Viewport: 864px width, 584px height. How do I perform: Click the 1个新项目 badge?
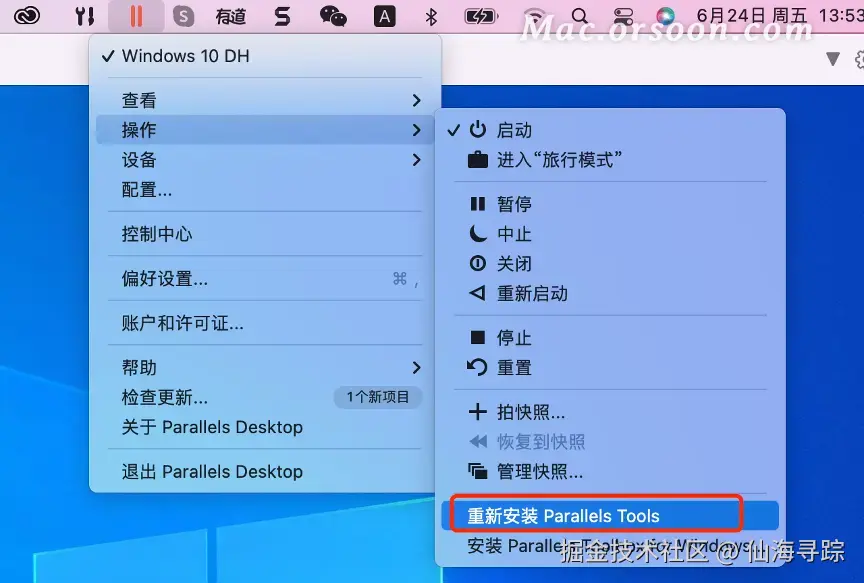point(378,397)
